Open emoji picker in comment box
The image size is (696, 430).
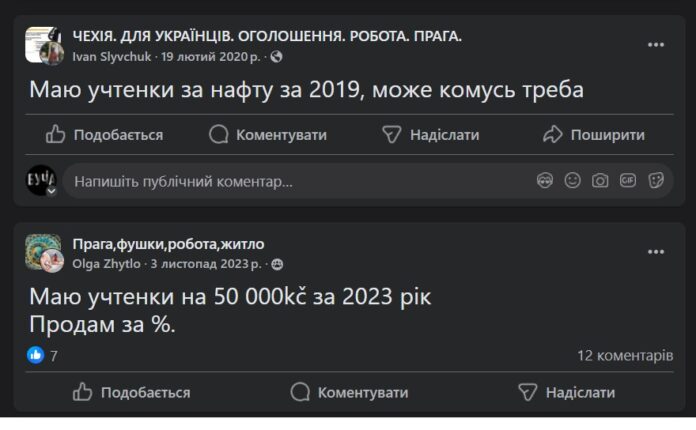pos(572,181)
